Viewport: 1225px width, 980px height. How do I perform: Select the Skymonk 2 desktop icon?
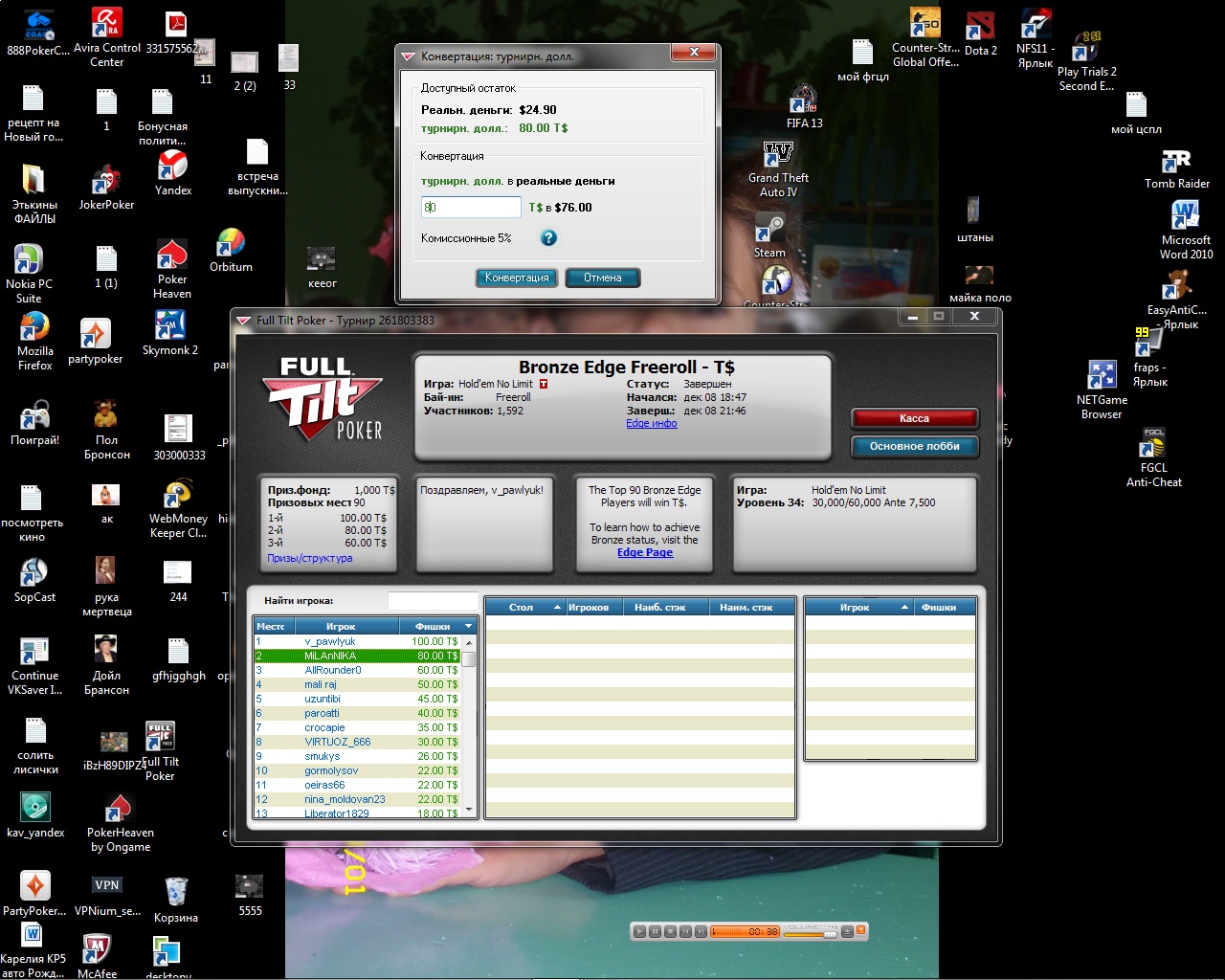pyautogui.click(x=170, y=334)
